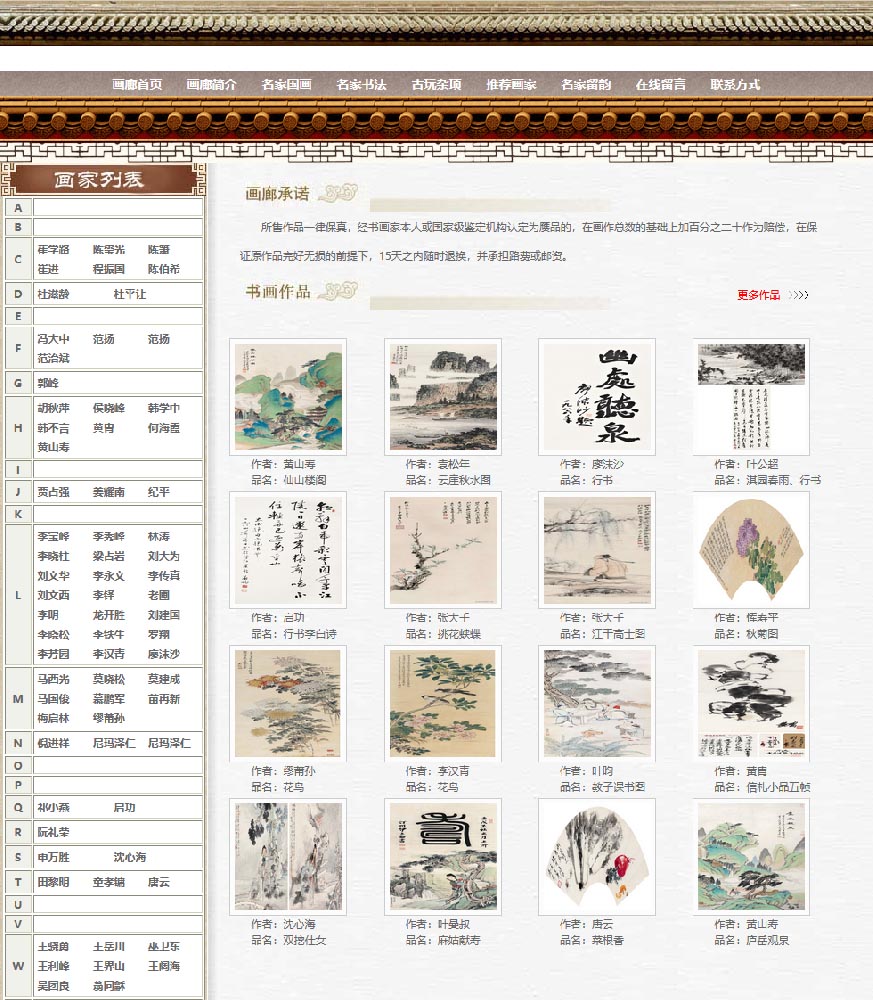
Task: Open painter 刘建国 from the list
Action: click(x=164, y=615)
